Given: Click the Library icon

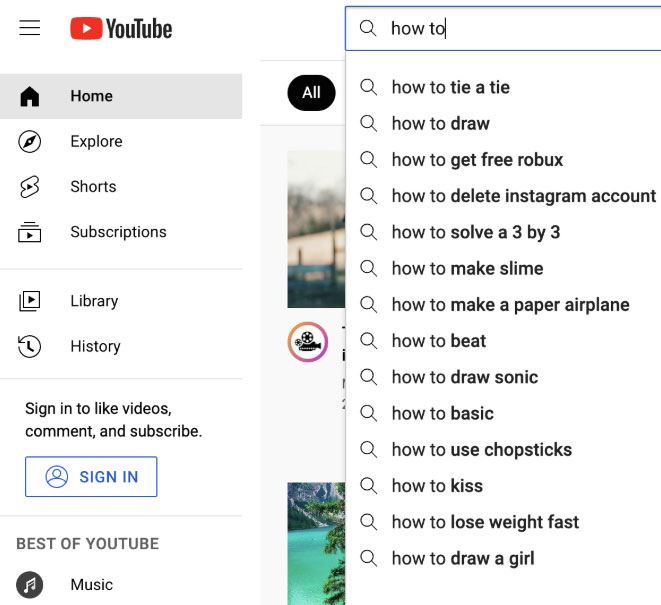Looking at the screenshot, I should pyautogui.click(x=30, y=301).
